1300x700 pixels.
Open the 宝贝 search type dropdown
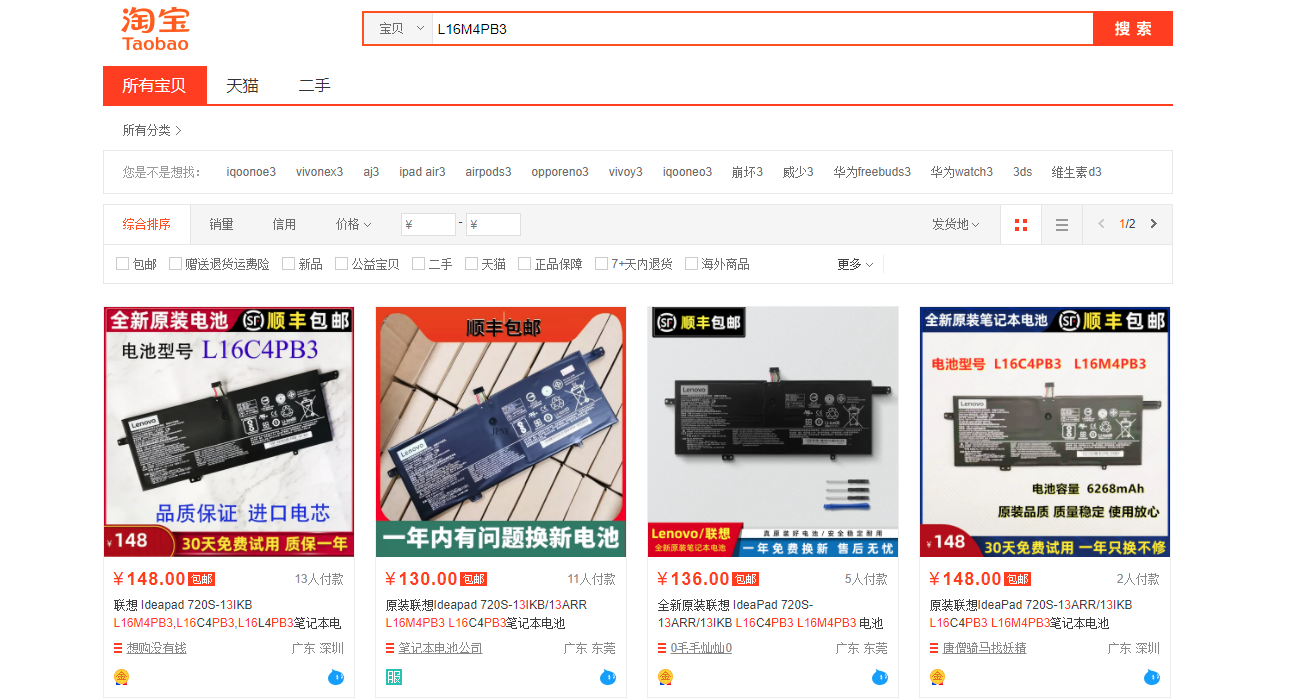pyautogui.click(x=400, y=29)
